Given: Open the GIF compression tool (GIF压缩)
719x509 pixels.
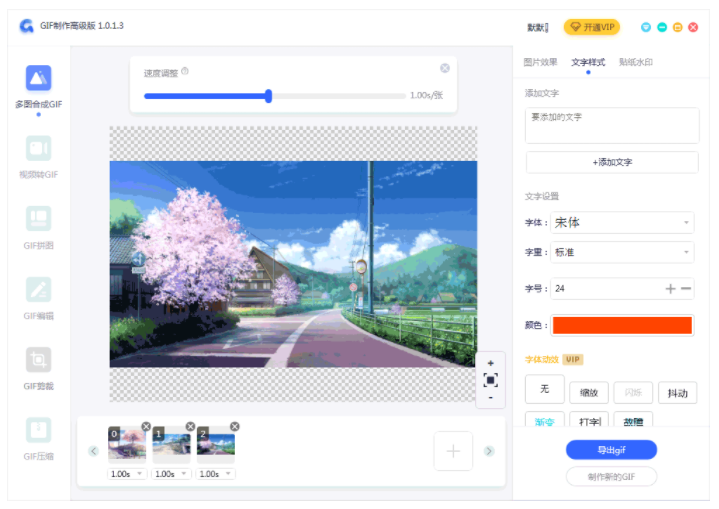Looking at the screenshot, I should 39,439.
